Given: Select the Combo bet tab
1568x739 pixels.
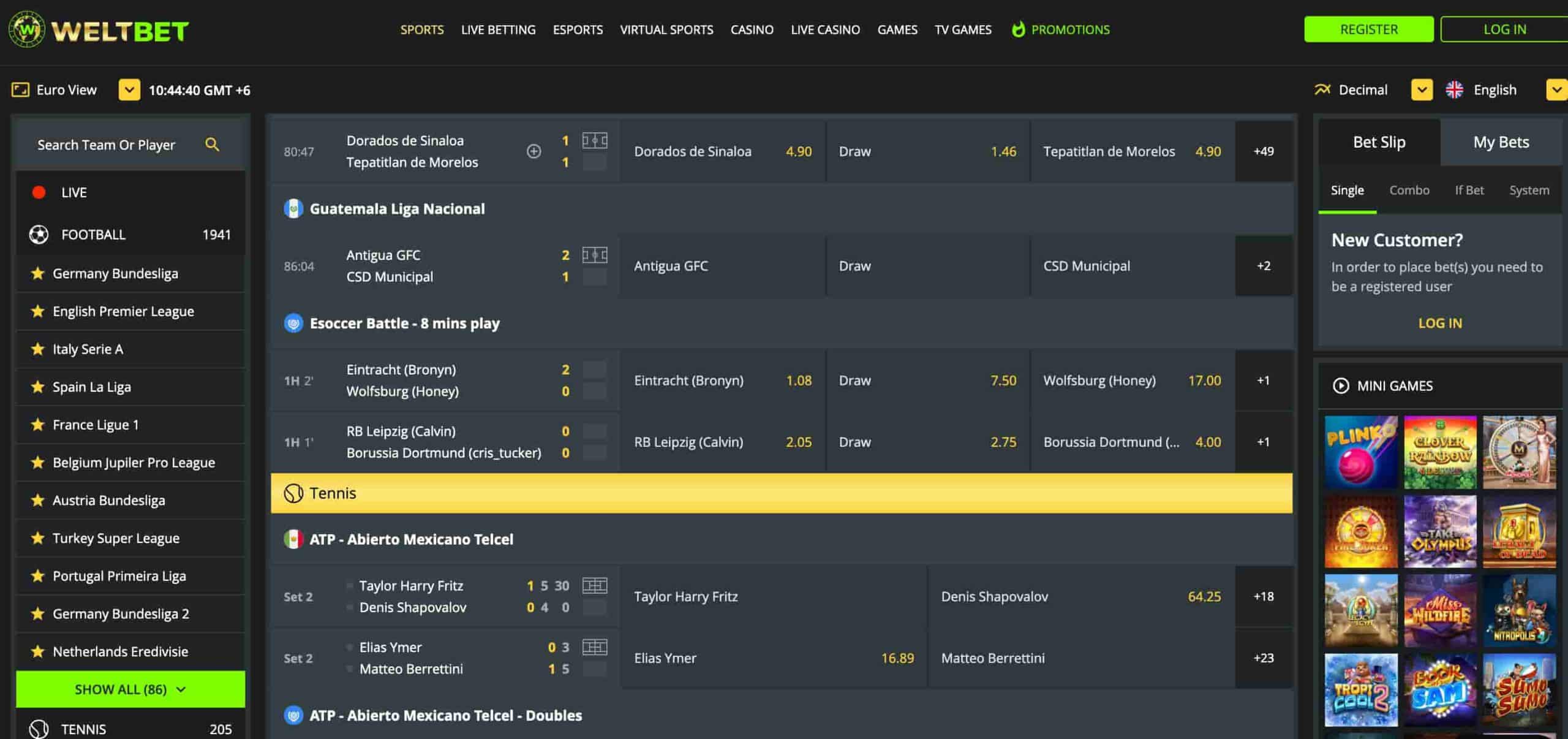Looking at the screenshot, I should pos(1409,191).
